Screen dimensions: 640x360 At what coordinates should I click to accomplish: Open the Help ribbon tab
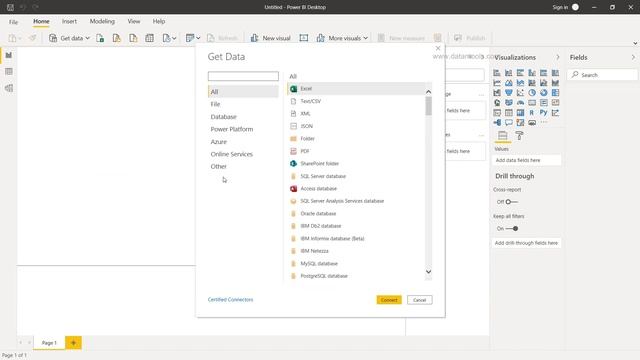coord(159,21)
